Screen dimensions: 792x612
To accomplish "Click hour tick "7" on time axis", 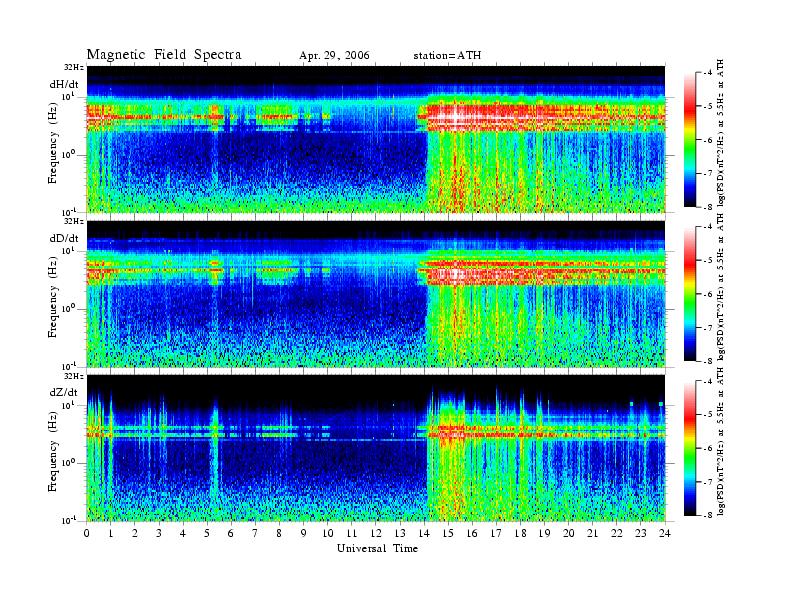I will point(256,533).
